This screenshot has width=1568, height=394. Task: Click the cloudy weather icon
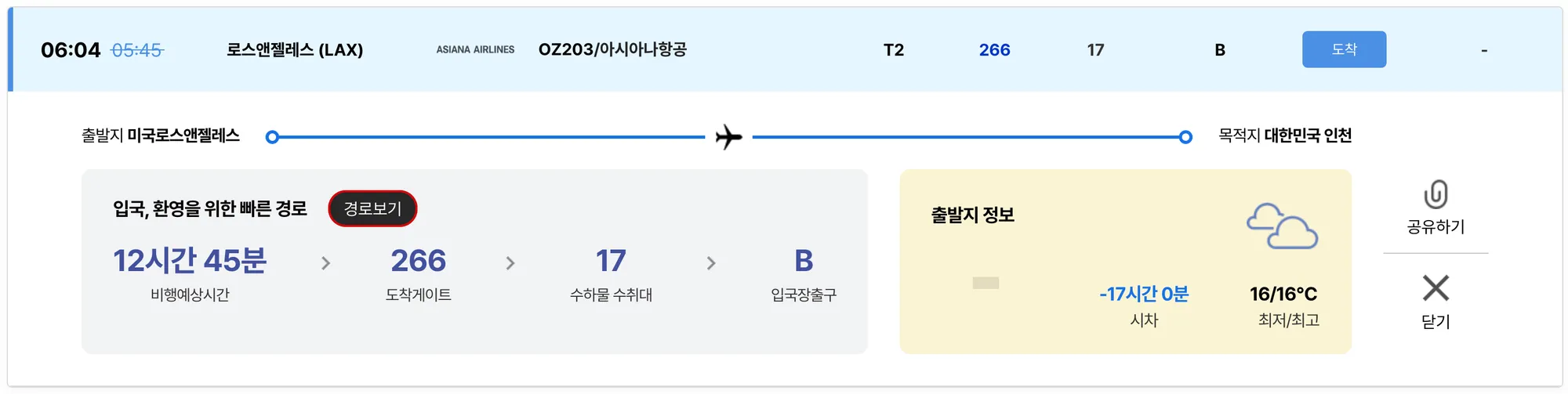(x=1282, y=226)
